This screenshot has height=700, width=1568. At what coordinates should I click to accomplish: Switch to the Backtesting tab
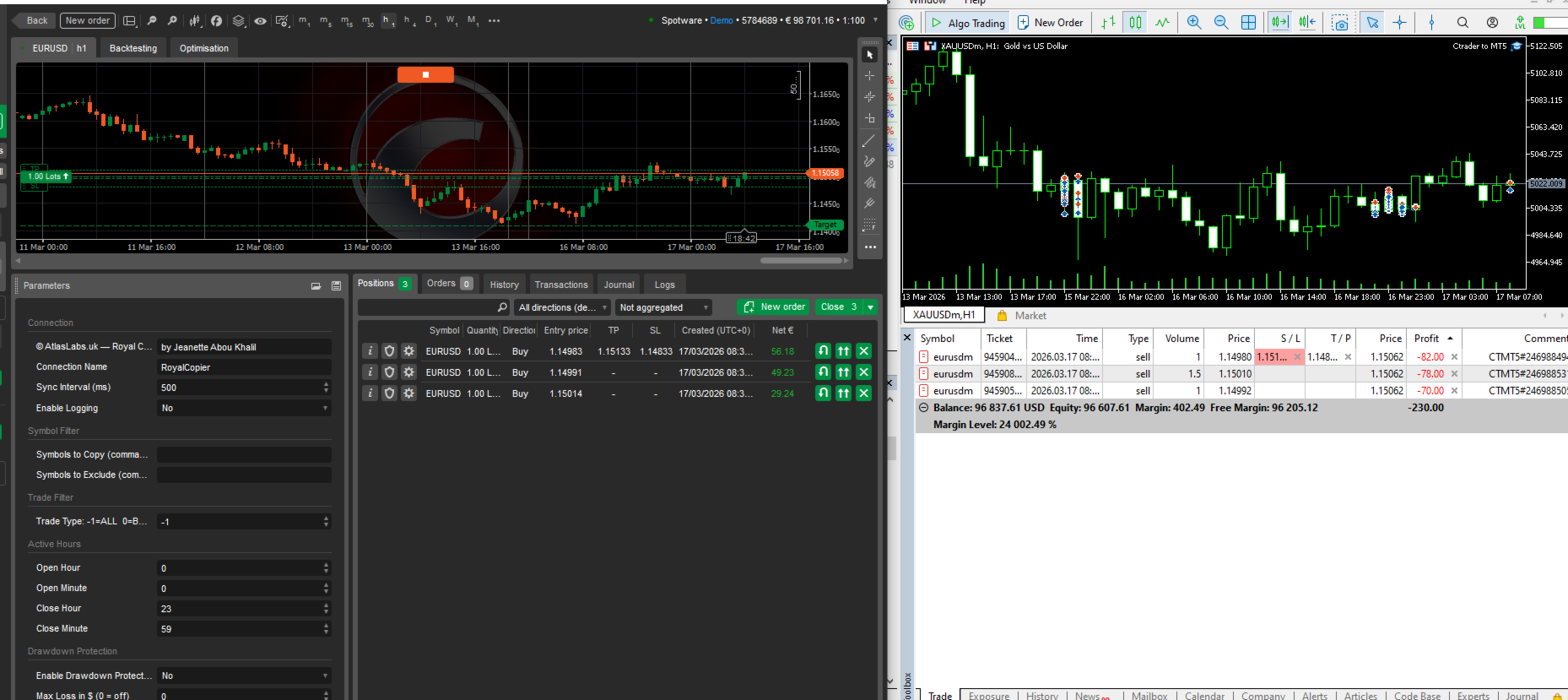click(x=133, y=48)
